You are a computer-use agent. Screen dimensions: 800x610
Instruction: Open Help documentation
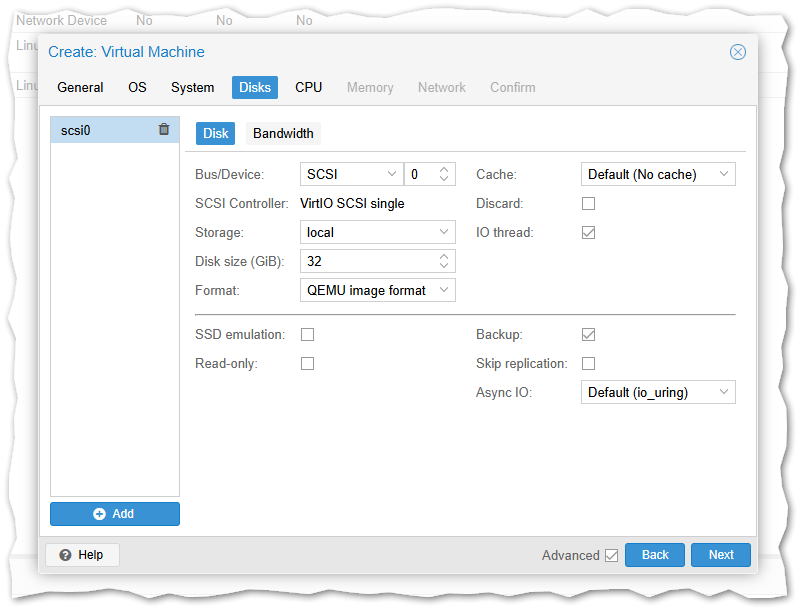(82, 555)
